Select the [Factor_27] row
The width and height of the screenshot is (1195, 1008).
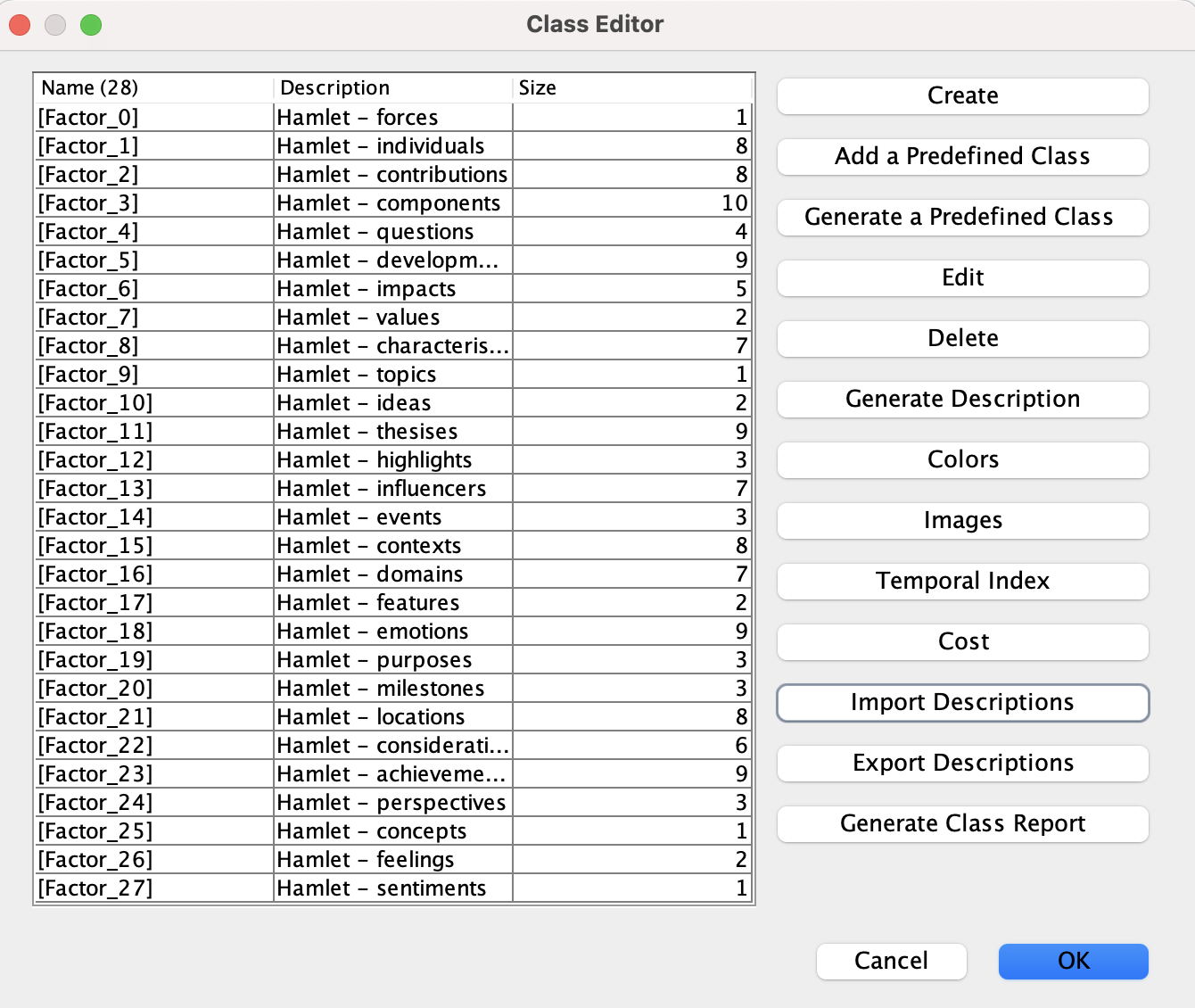pyautogui.click(x=393, y=888)
